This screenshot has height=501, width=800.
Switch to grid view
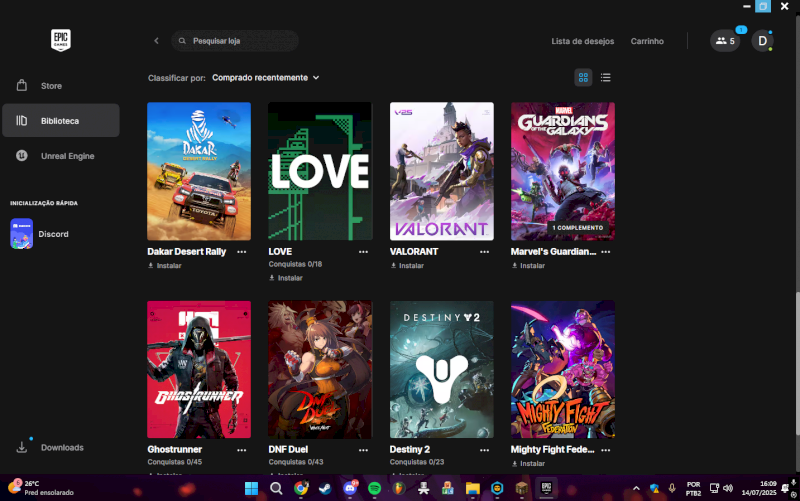[x=583, y=78]
